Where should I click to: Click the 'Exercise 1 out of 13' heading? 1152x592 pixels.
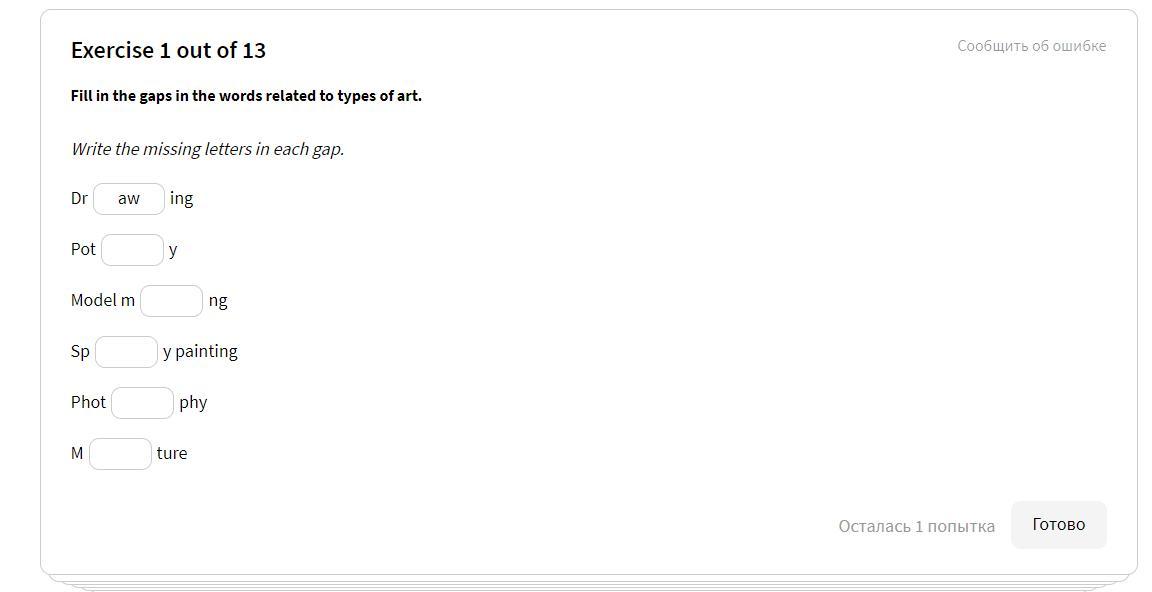pos(168,50)
